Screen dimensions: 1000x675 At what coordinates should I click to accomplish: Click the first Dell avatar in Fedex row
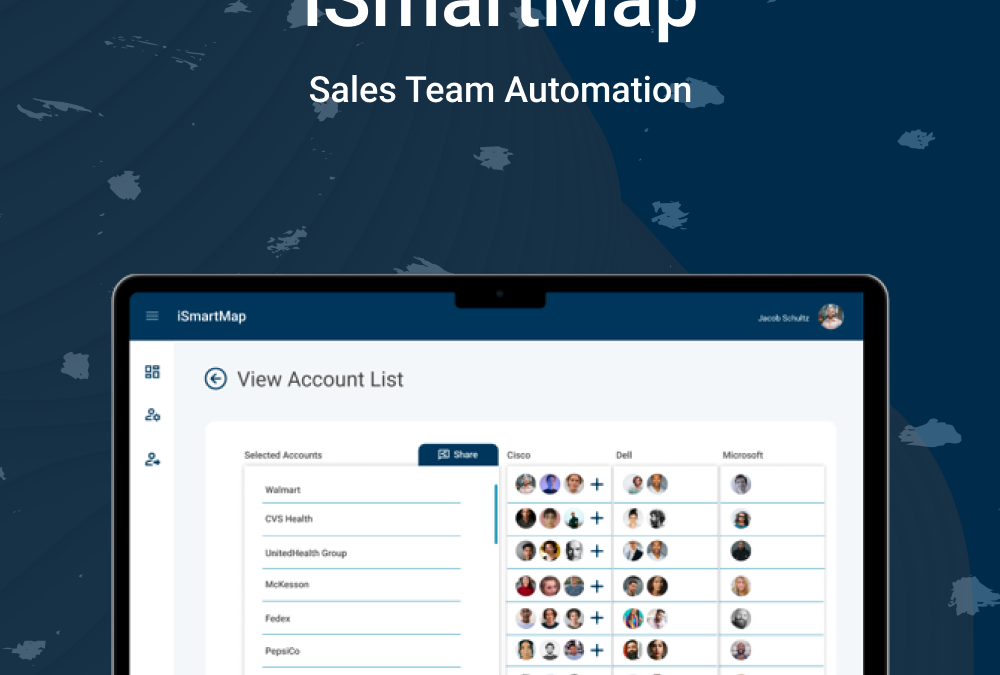(x=633, y=618)
